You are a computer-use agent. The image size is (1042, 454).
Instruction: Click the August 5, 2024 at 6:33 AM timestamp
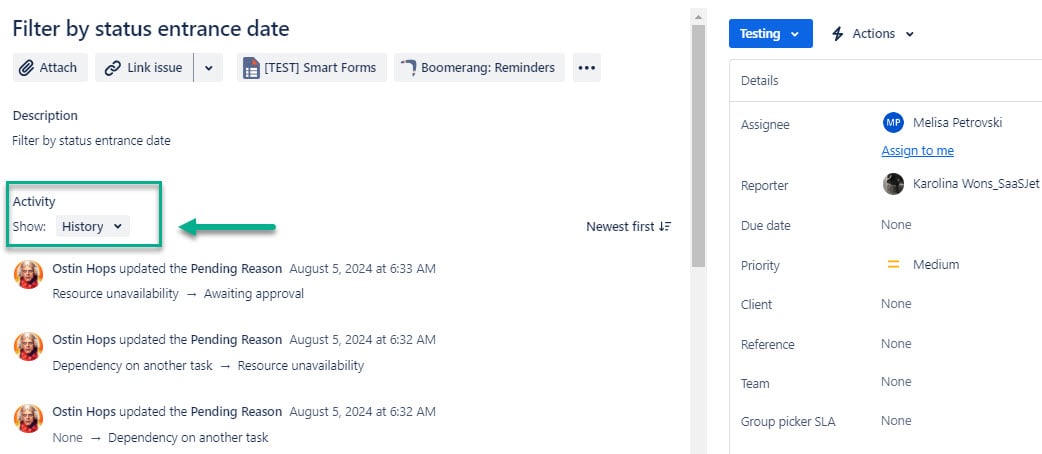(x=362, y=269)
